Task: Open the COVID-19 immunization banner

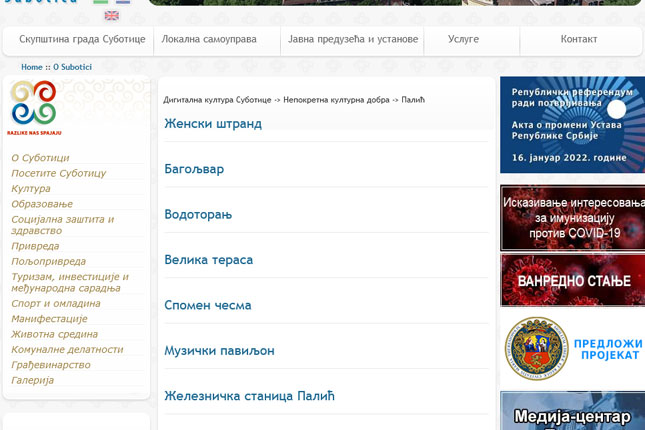Action: click(572, 218)
